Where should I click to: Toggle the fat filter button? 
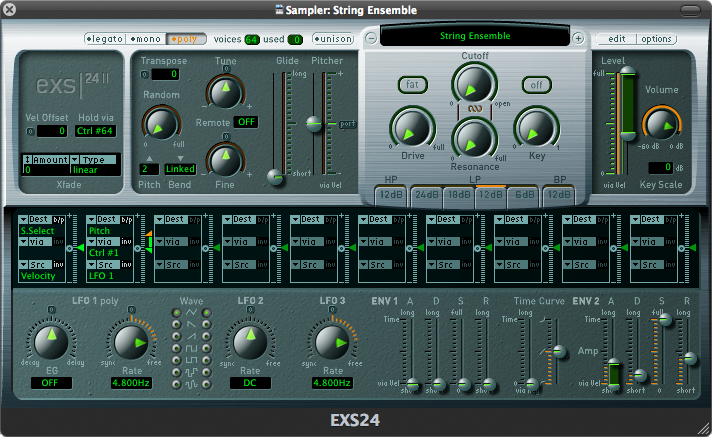[412, 84]
